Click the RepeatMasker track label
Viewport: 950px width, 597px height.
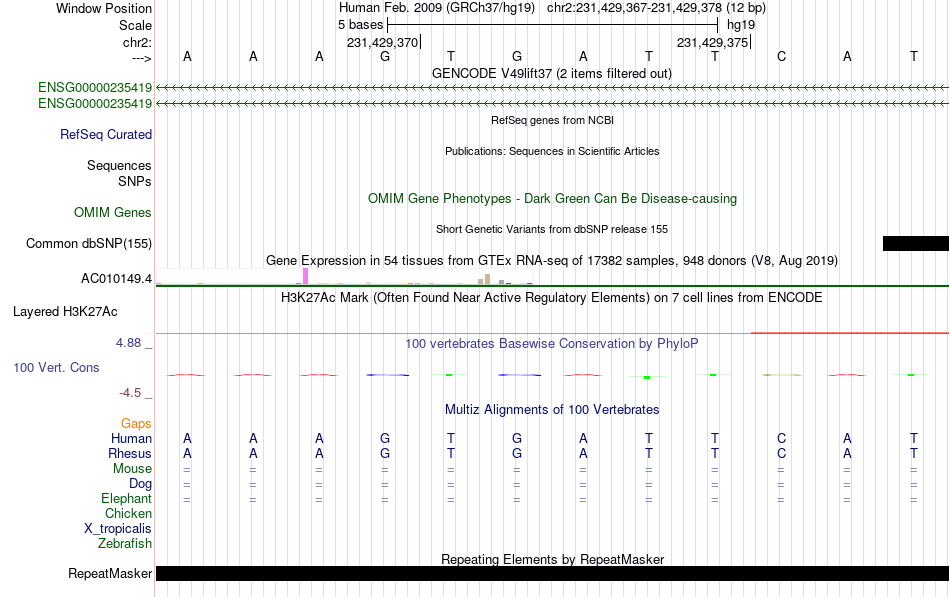(110, 573)
